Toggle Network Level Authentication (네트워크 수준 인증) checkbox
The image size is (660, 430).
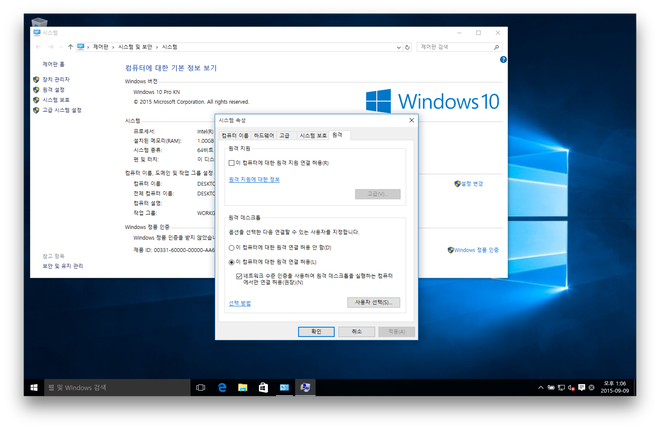click(x=239, y=276)
